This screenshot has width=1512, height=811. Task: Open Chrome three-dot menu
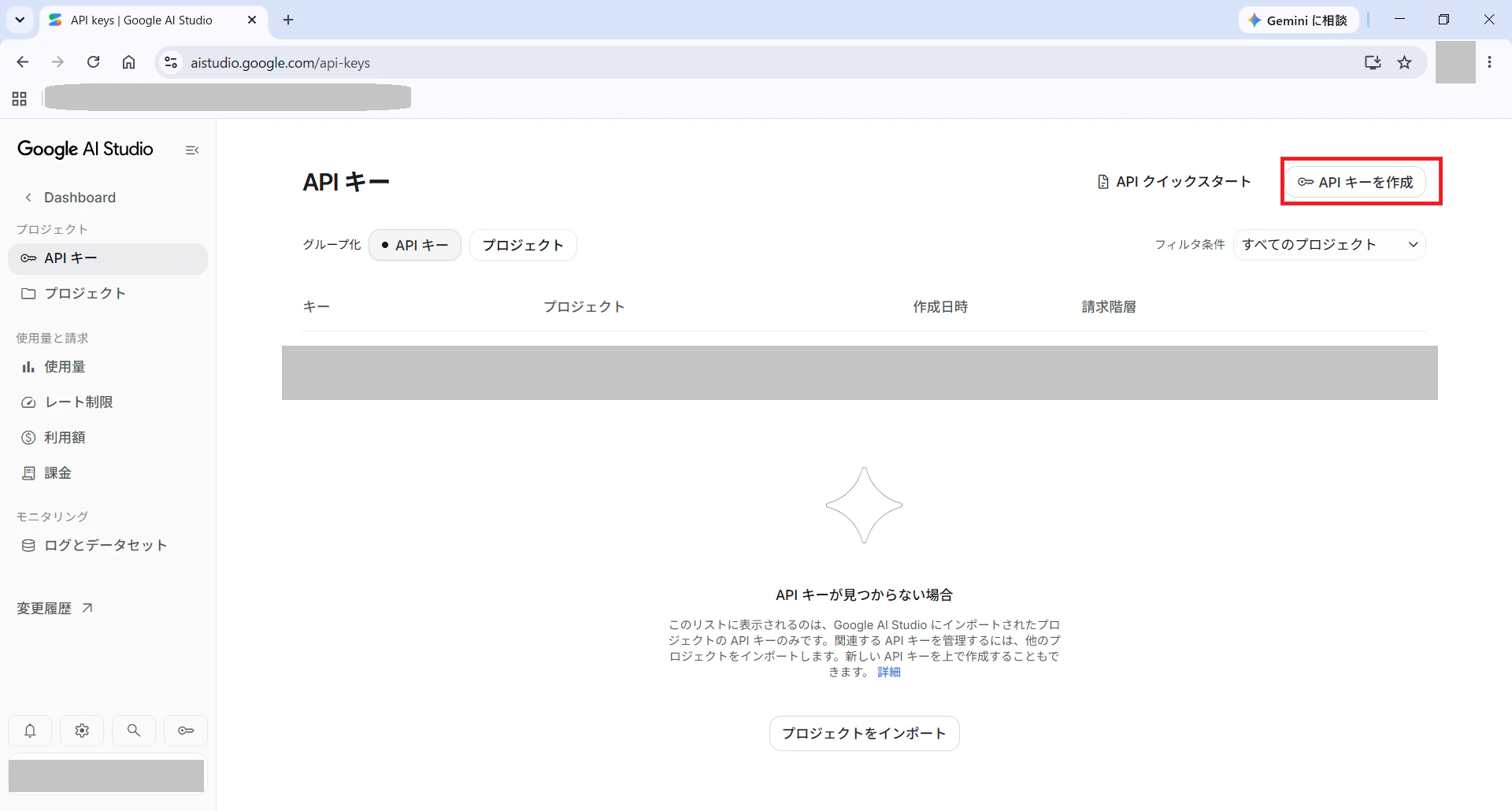click(x=1489, y=62)
